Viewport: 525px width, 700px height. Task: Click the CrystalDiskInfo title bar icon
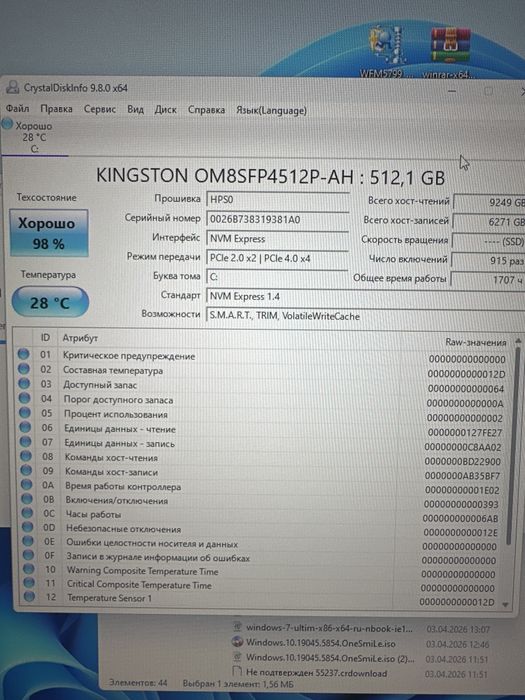13,87
